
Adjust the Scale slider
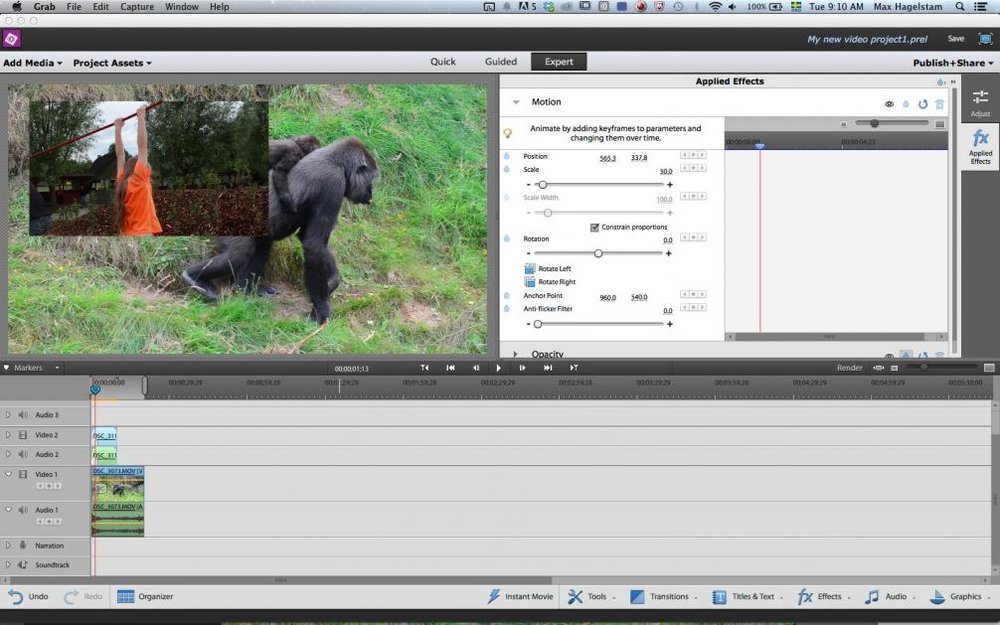(542, 185)
